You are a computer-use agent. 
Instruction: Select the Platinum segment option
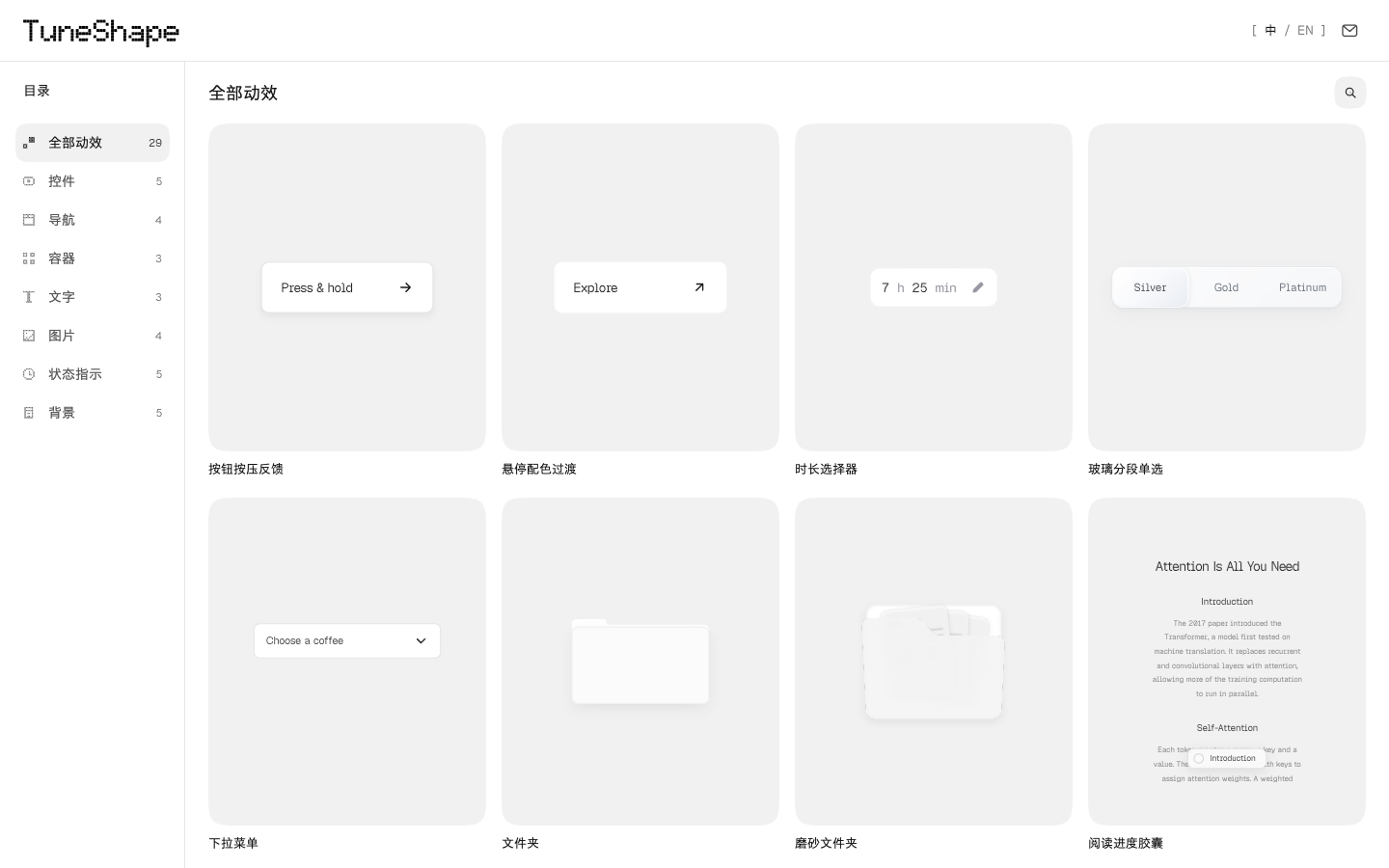coord(1302,287)
